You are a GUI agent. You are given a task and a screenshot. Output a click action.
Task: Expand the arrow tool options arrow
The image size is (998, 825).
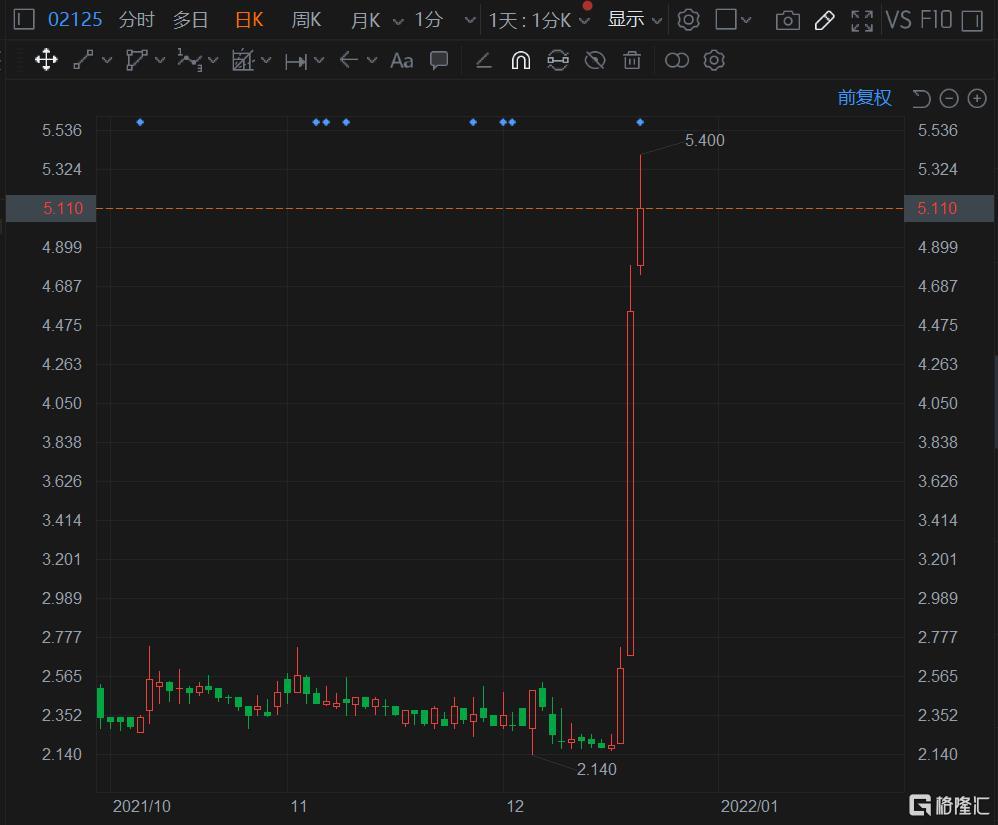pos(372,60)
